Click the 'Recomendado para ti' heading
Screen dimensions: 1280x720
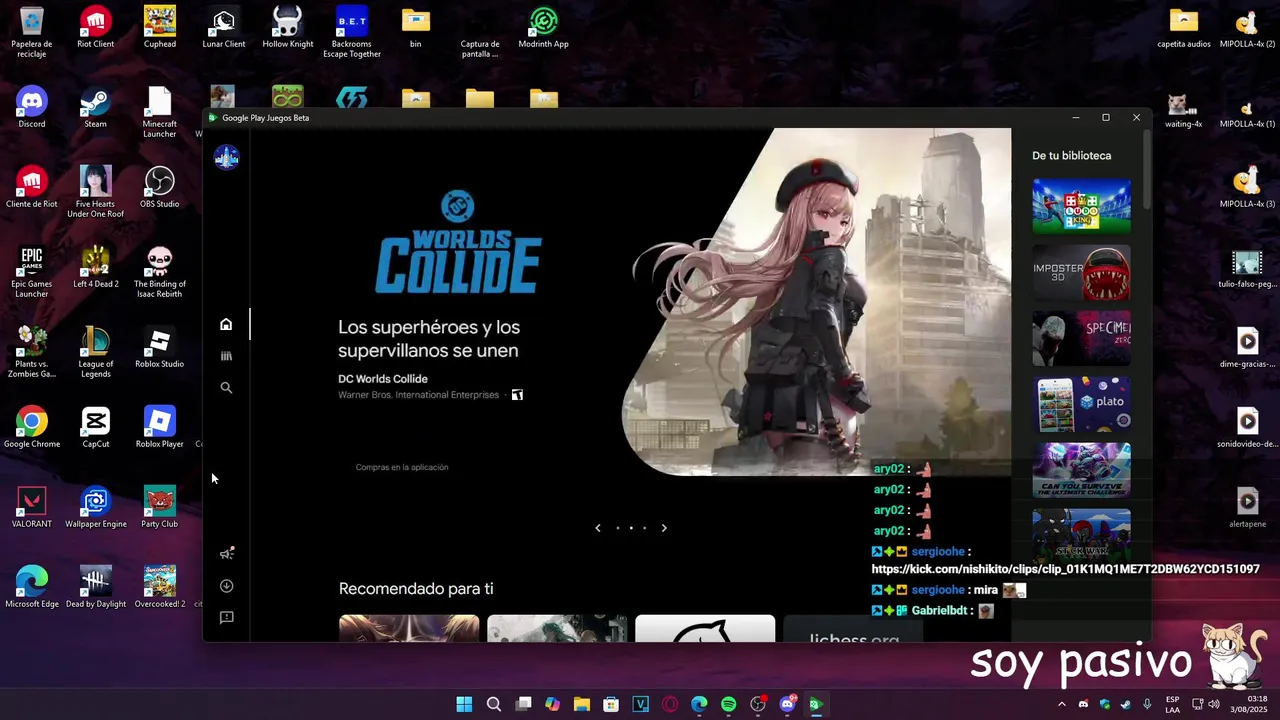tap(416, 589)
